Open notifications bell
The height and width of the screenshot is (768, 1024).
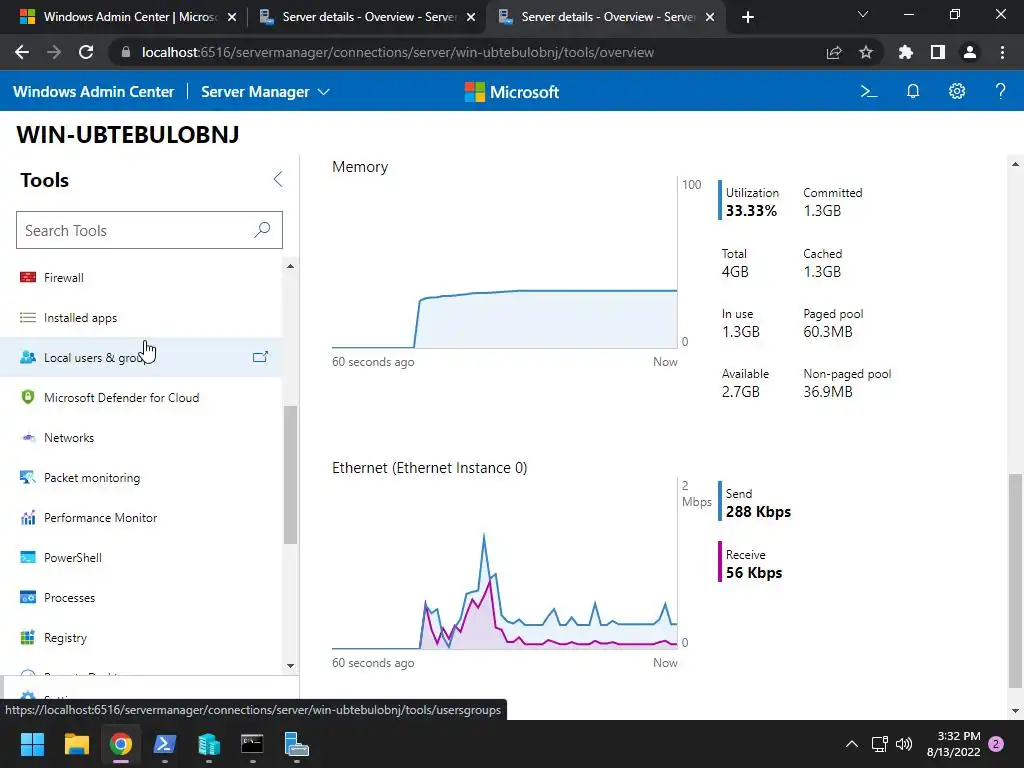coord(913,91)
